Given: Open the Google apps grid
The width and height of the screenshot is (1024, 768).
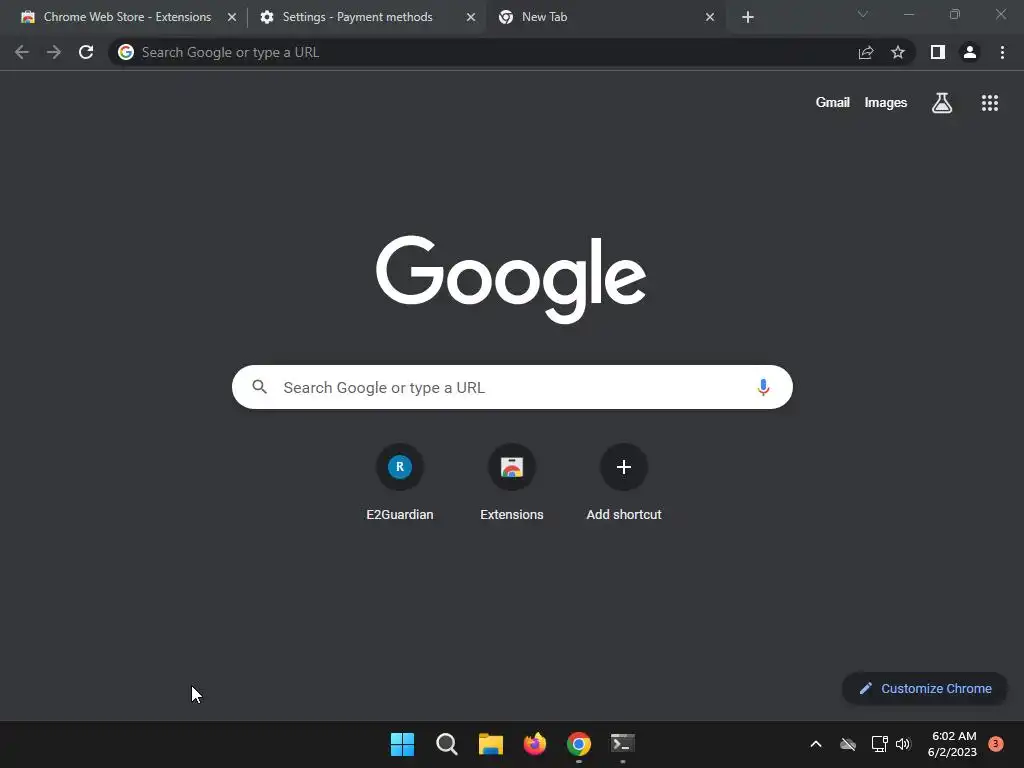Looking at the screenshot, I should coord(990,103).
